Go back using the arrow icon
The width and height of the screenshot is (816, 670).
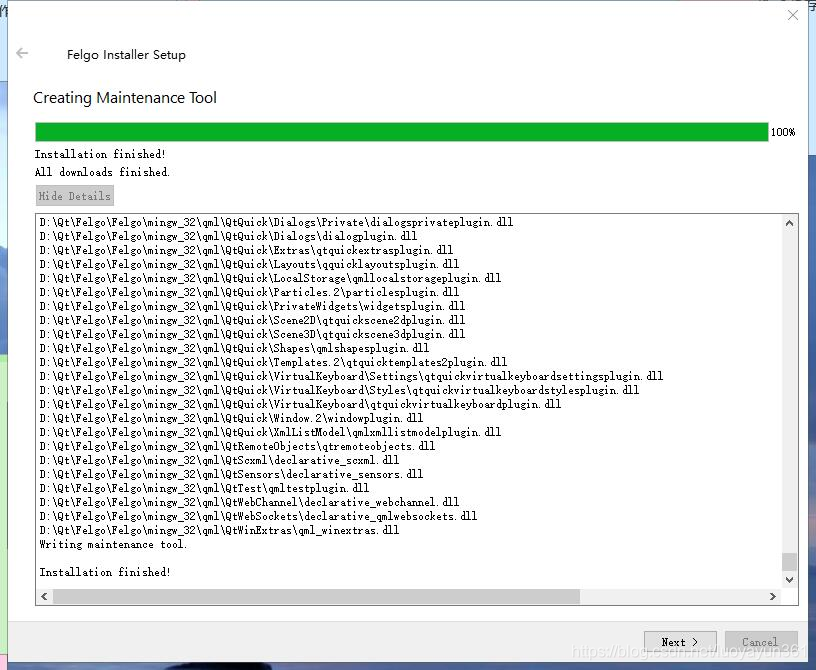(22, 53)
